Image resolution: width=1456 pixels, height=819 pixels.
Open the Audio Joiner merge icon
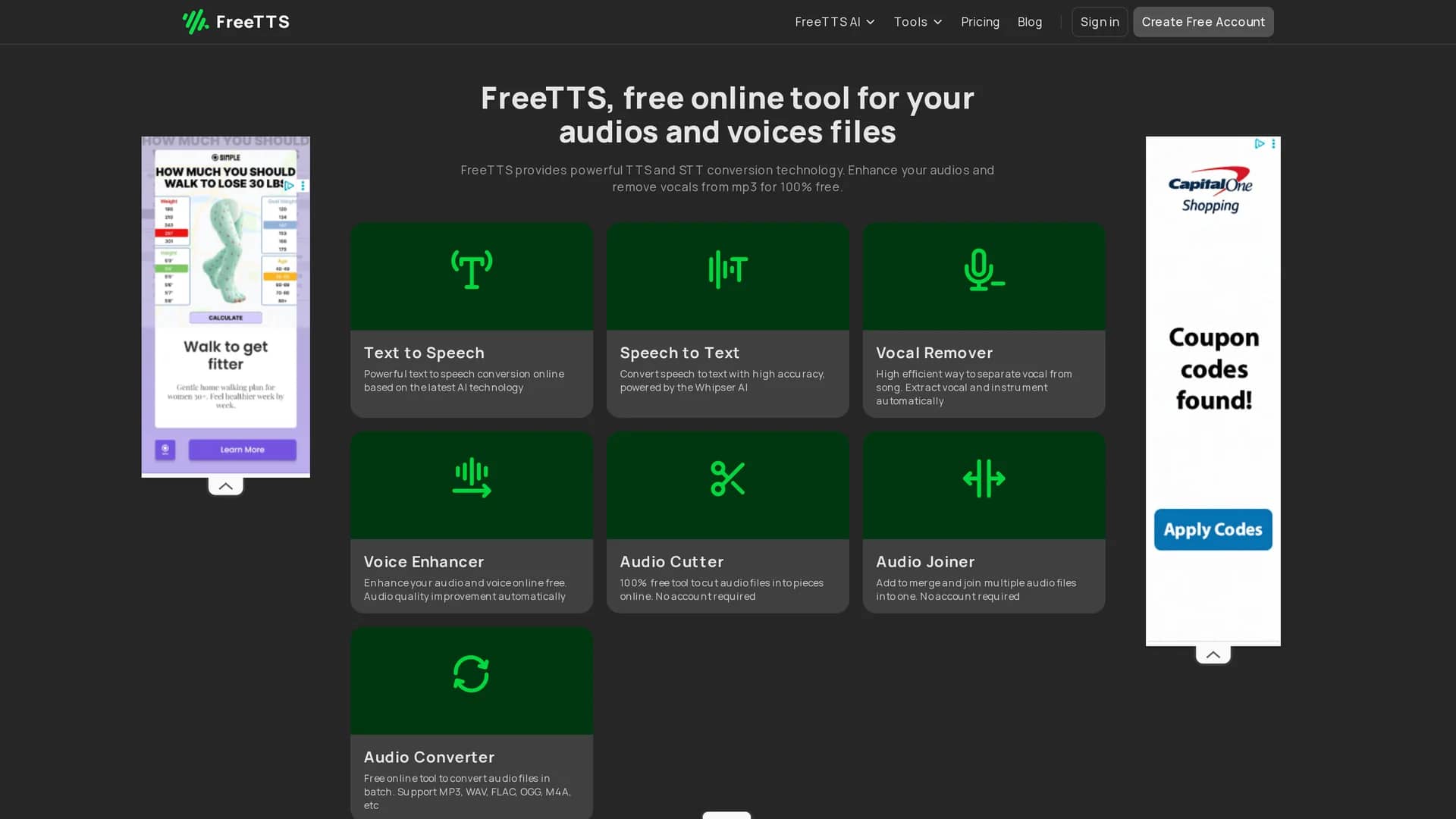[984, 479]
